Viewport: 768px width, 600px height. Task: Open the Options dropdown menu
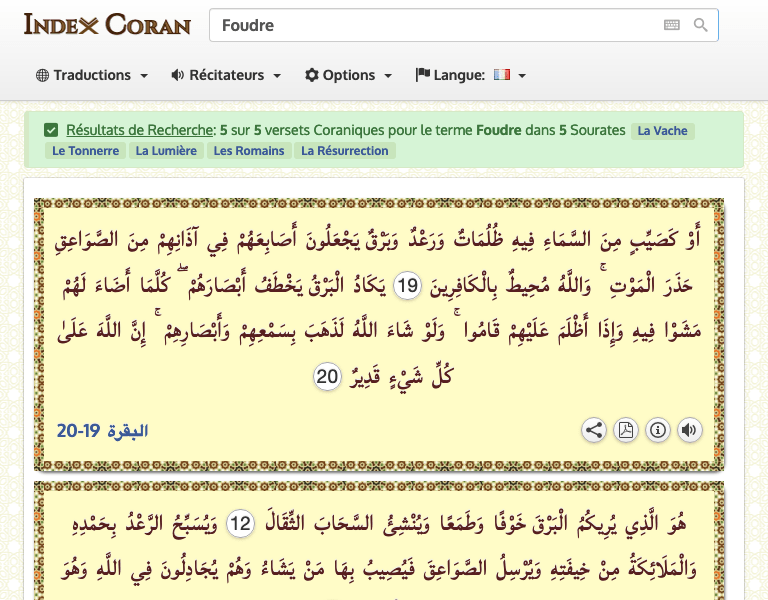point(348,75)
